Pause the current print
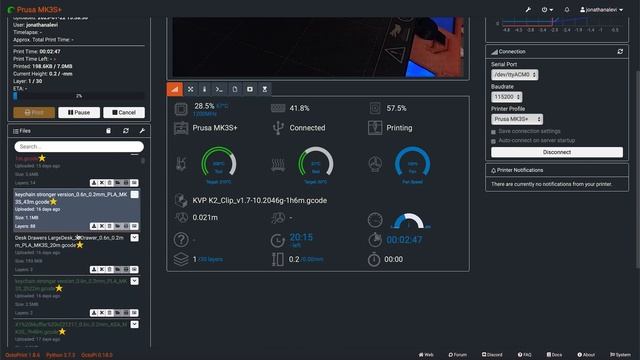Image resolution: width=640 pixels, height=360 pixels. tap(79, 112)
